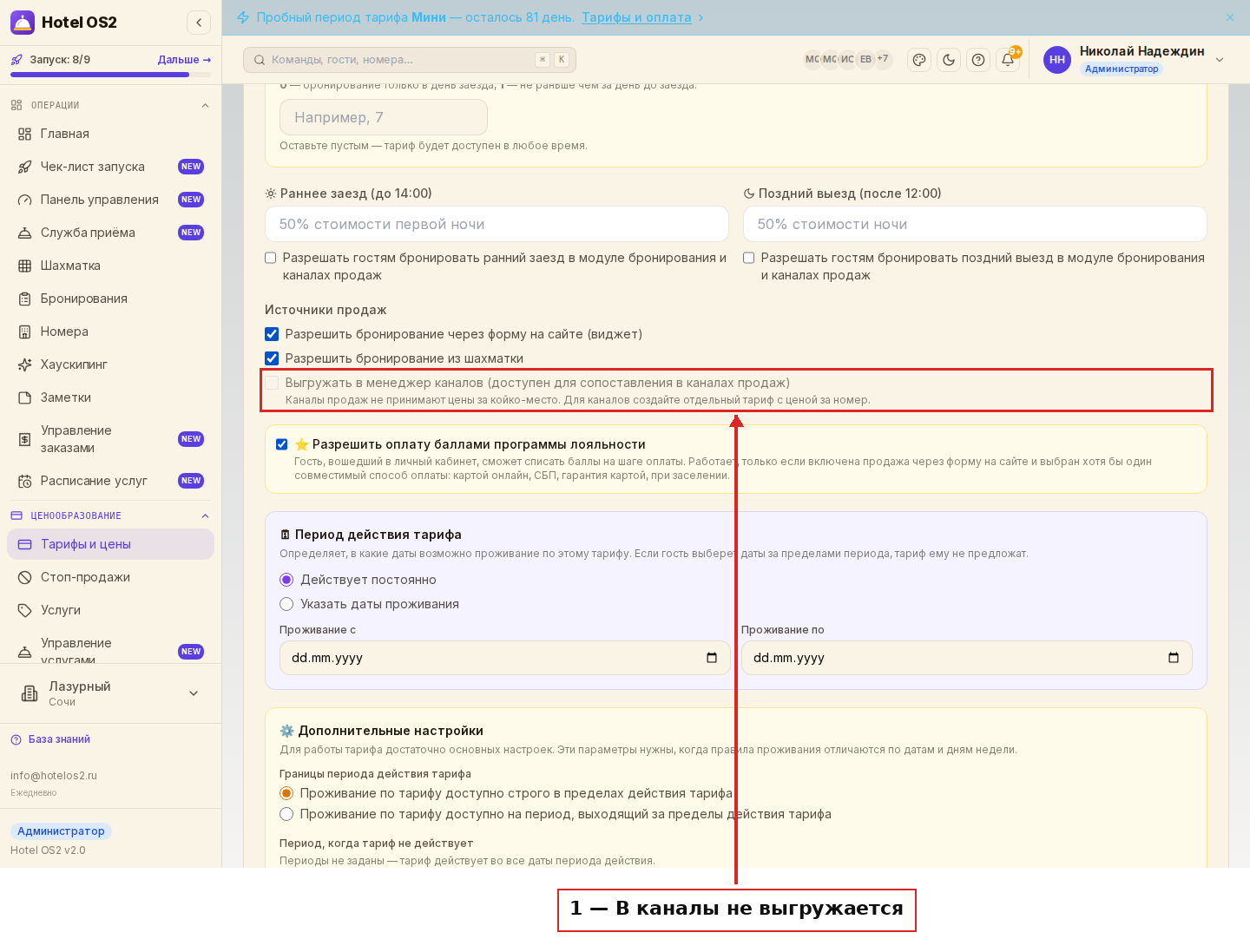
Task: Click the lightning icon in trial banner
Action: coord(243,17)
